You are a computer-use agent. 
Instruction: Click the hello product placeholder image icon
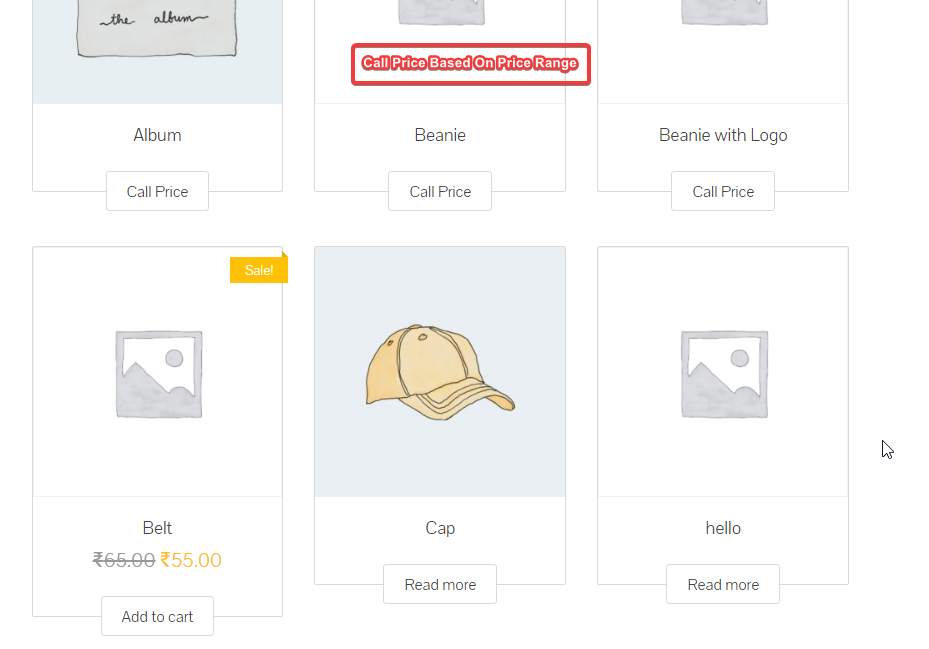pyautogui.click(x=723, y=373)
